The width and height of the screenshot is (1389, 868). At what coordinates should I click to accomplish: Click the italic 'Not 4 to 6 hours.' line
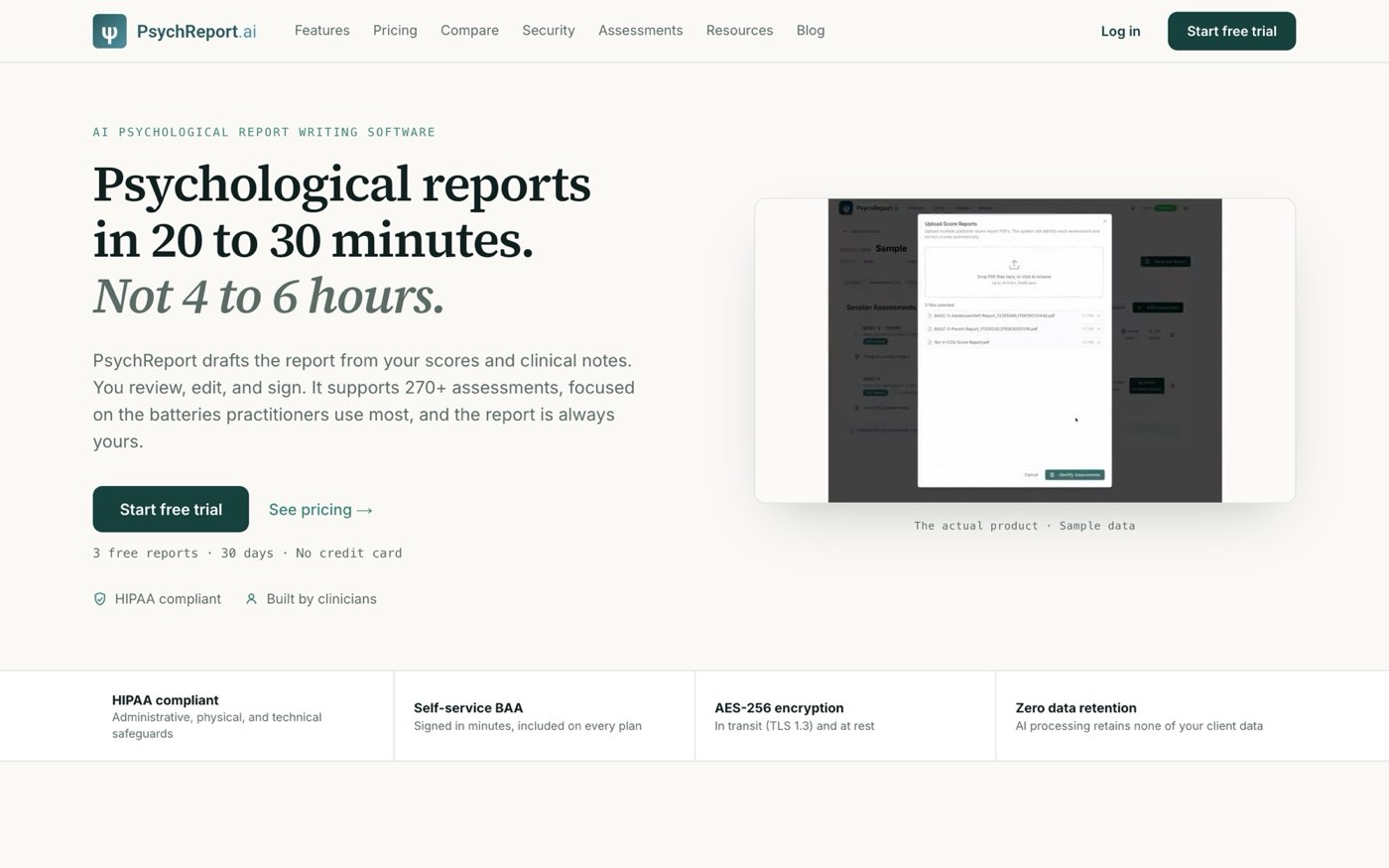tap(269, 296)
